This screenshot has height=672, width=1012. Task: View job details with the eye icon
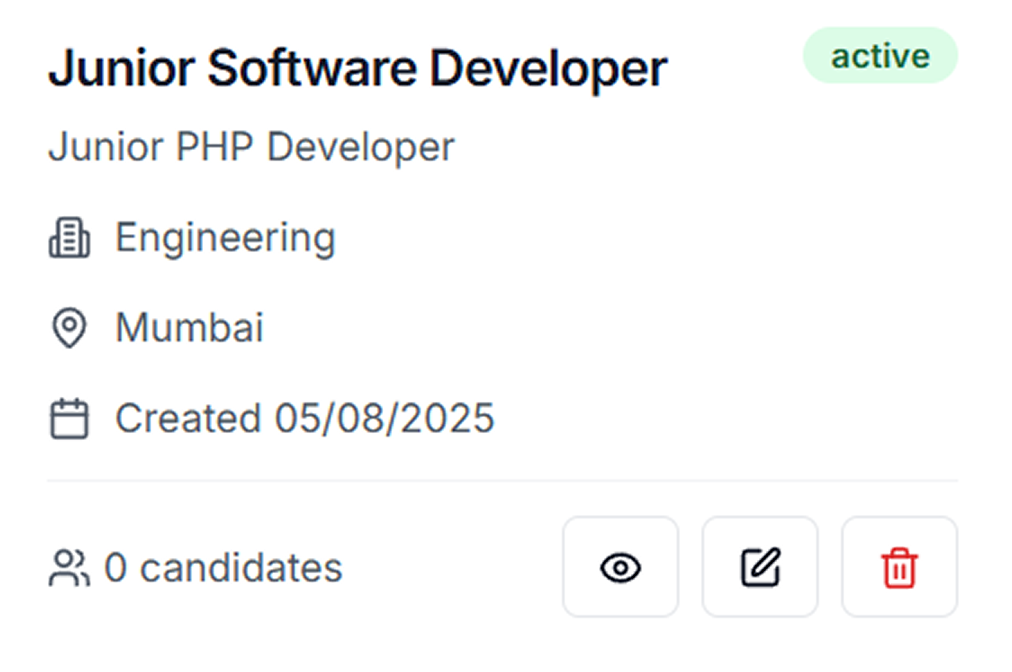pos(620,567)
